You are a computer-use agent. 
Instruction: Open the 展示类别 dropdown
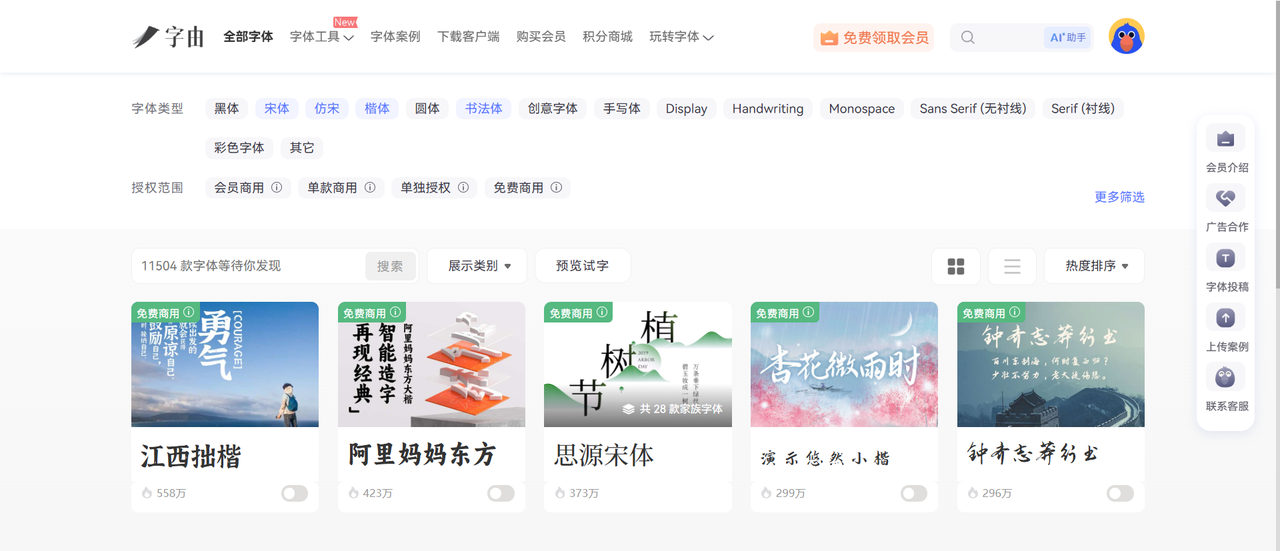coord(479,266)
